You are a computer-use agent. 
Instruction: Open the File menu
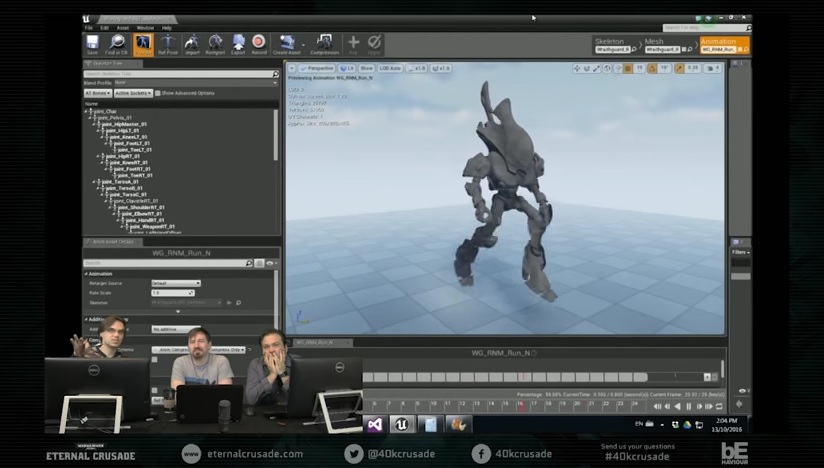pyautogui.click(x=89, y=28)
